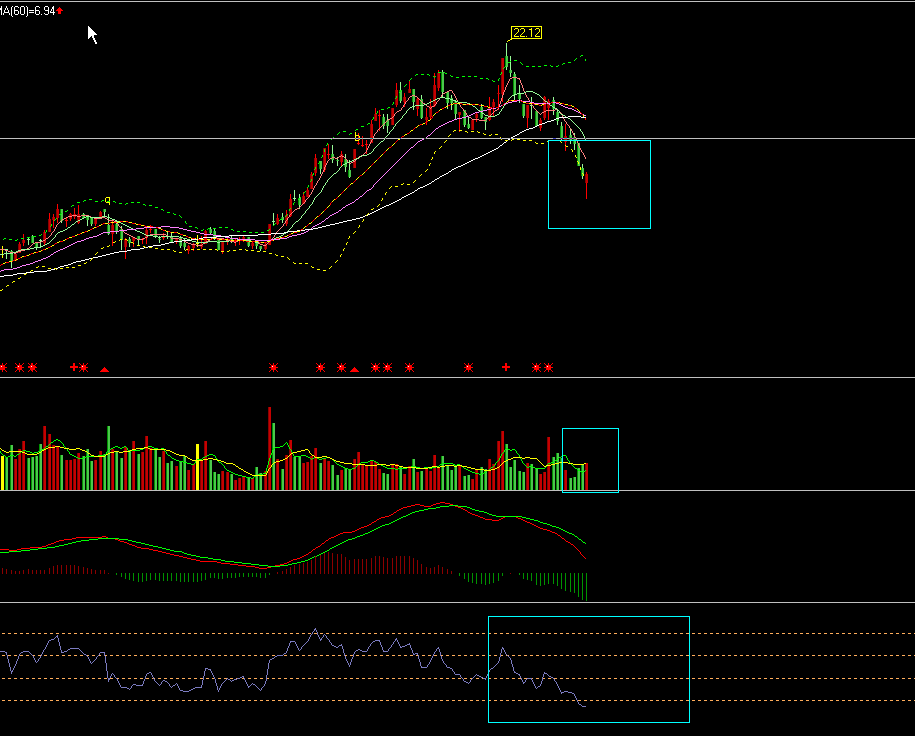The height and width of the screenshot is (736, 915).
Task: Click the star marker right of the first plus
Action: (84, 367)
